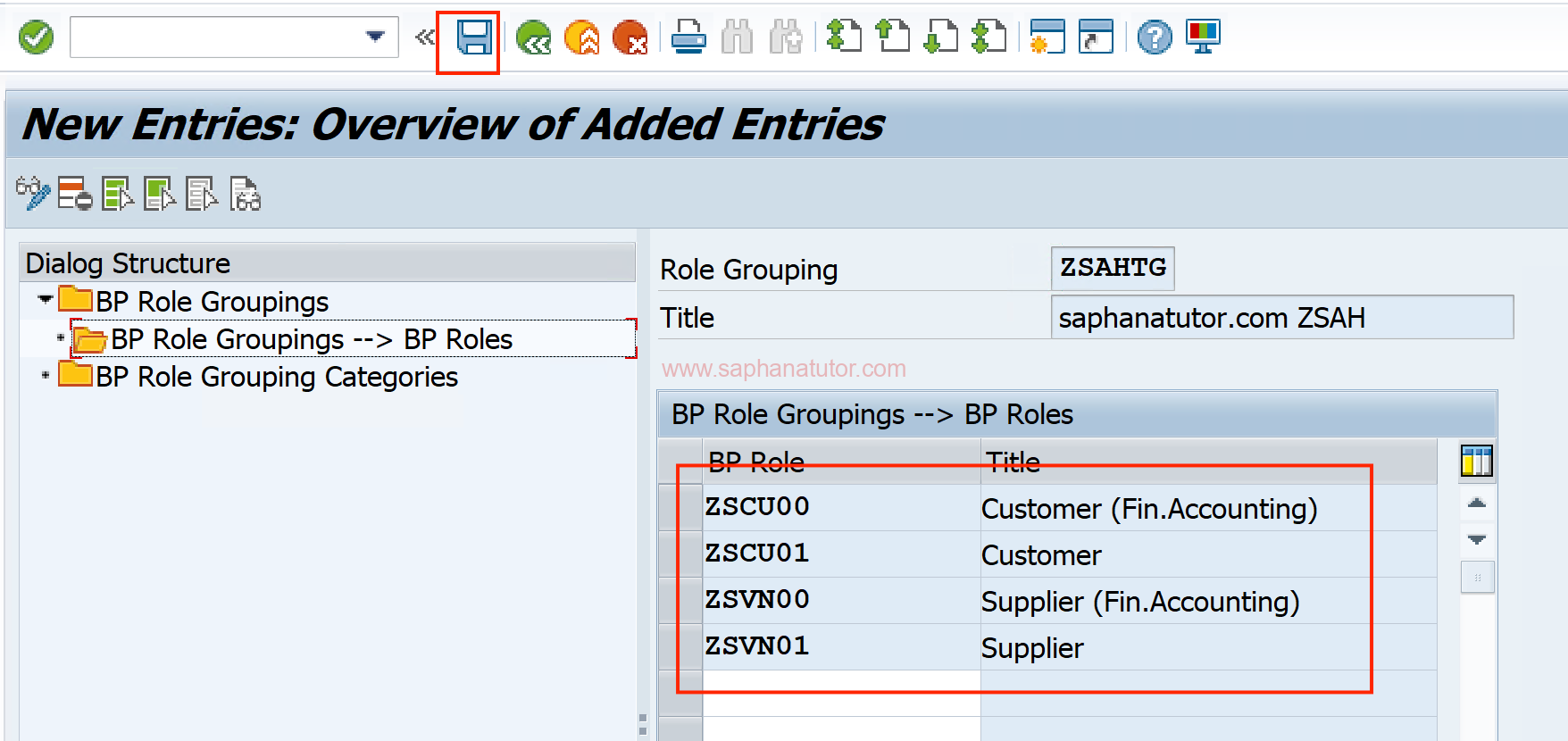The image size is (1568, 741).
Task: Click the first empty BP Role cell
Action: (x=841, y=694)
